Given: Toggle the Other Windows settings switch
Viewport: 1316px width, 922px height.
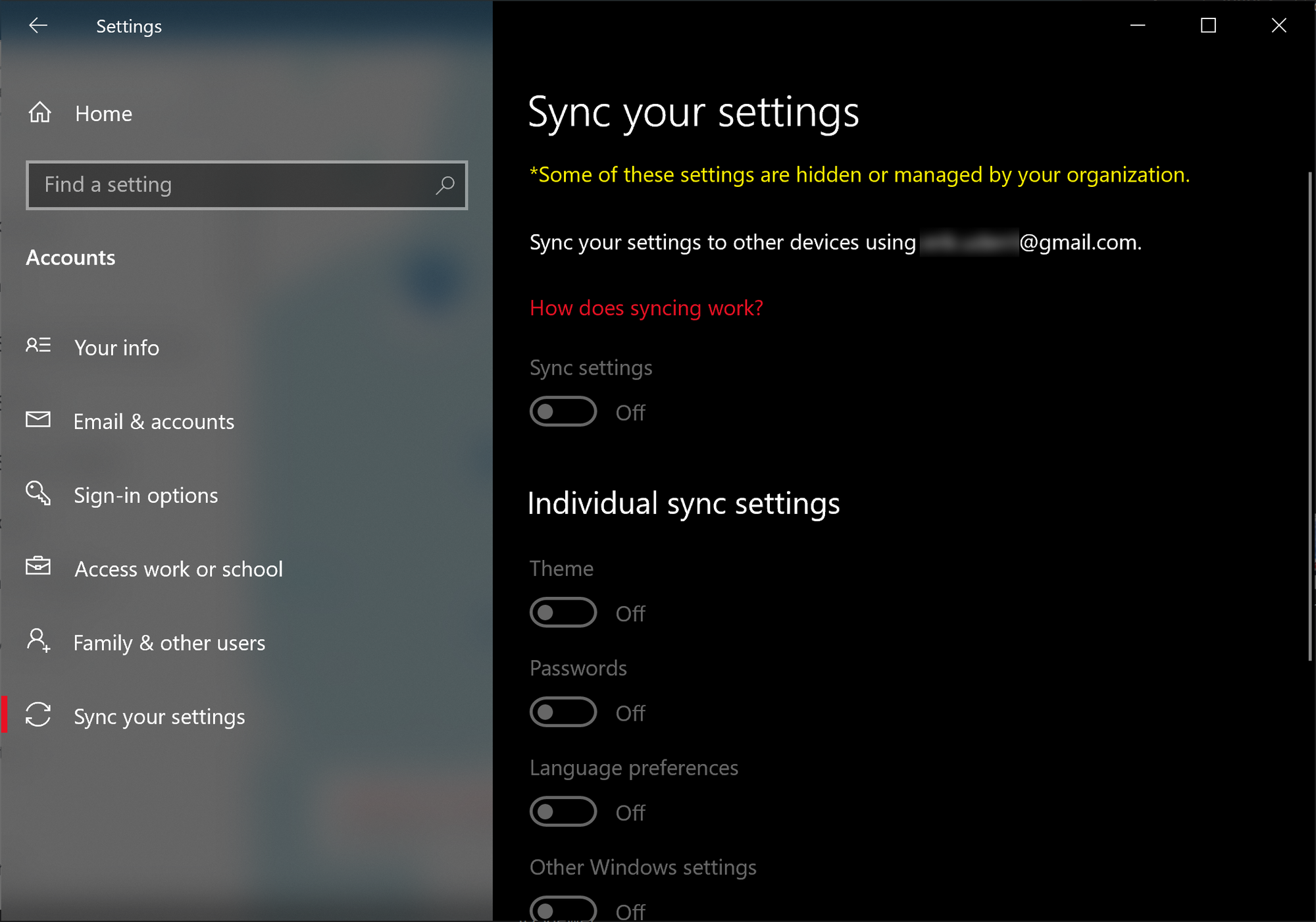Looking at the screenshot, I should tap(563, 909).
